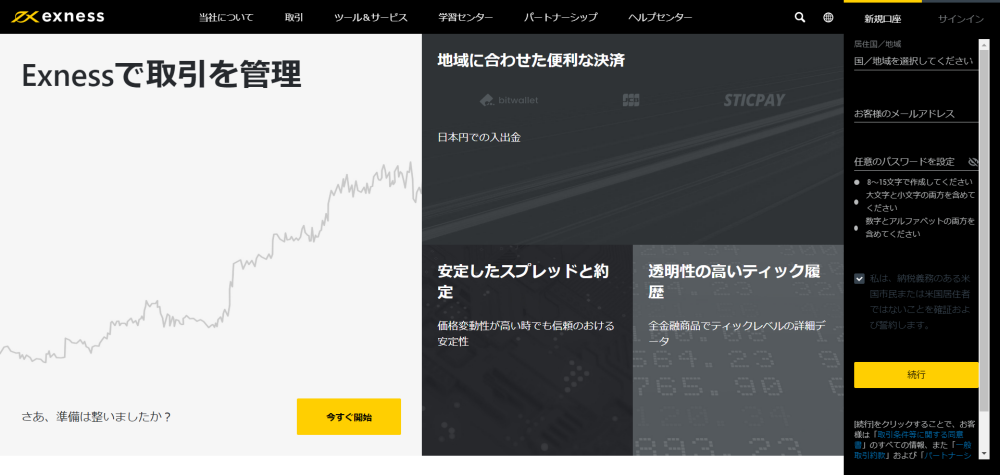Click the bitwallet payment logo
Viewport: 1000px width, 475px height.
click(509, 100)
